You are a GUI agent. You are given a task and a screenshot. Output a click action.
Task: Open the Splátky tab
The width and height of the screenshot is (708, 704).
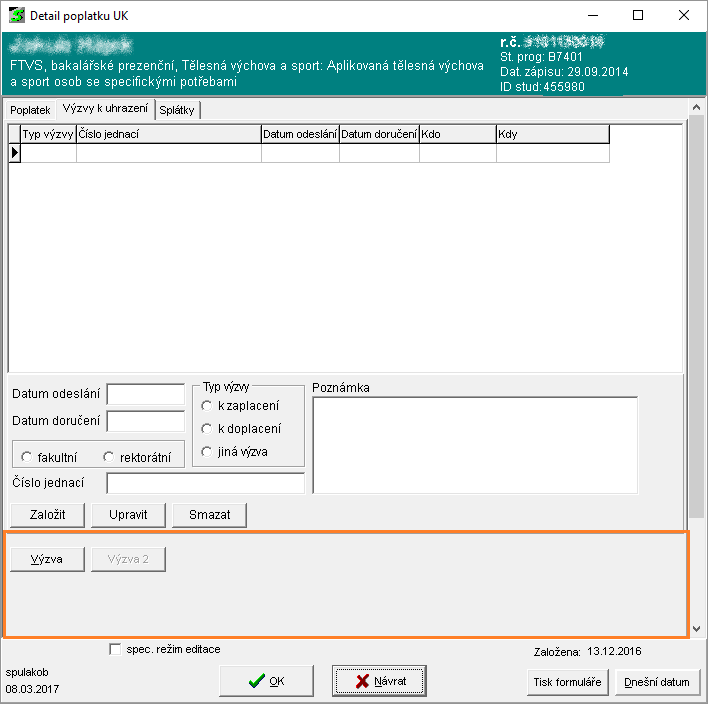point(177,110)
